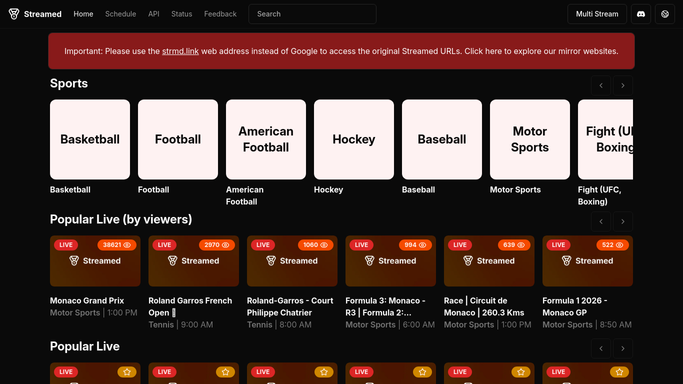Click the Roland Garros French Open title
Viewport: 683px width, 384px height.
190,307
